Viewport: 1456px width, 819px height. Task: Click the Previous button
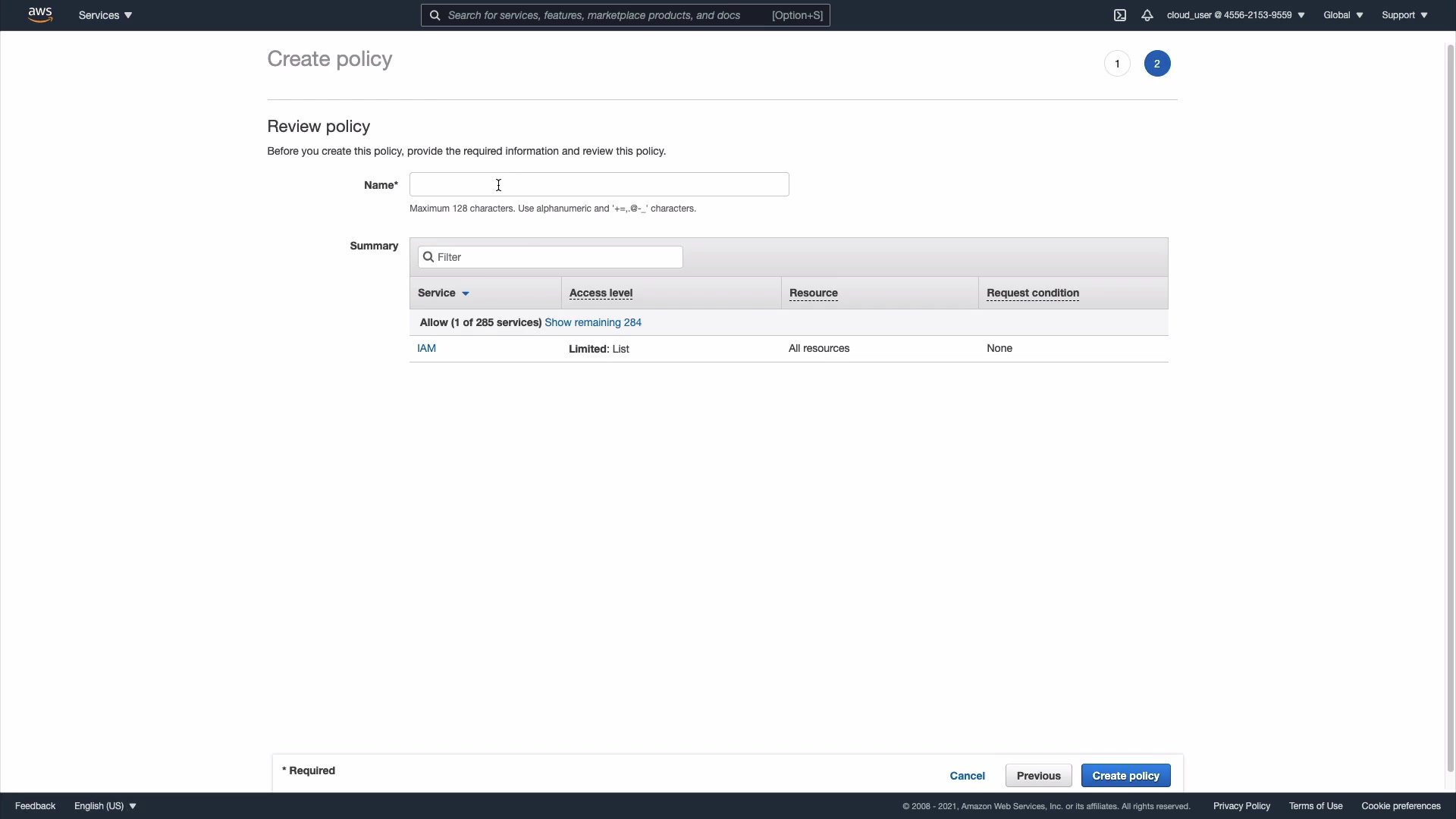point(1038,776)
